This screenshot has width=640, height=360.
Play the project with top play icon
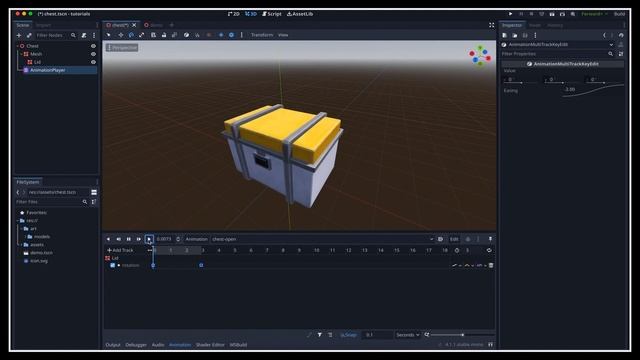pyautogui.click(x=510, y=14)
